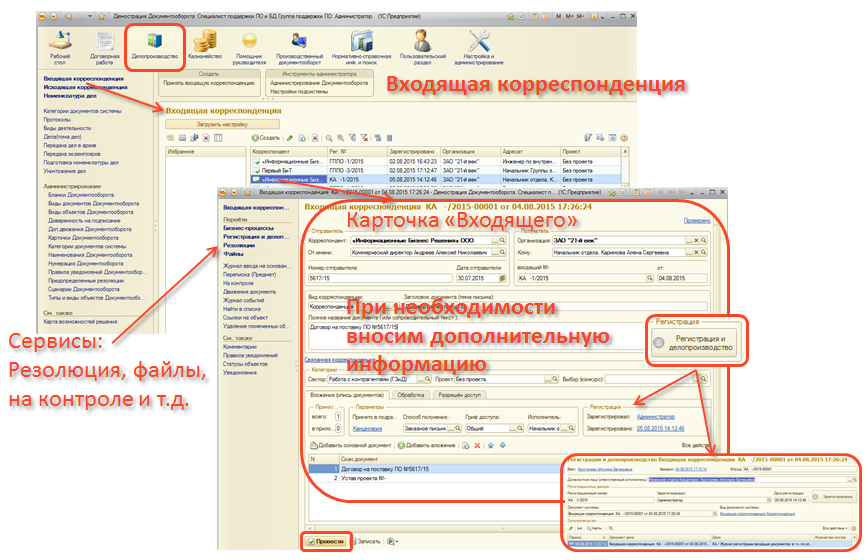Click the Администратор link under Регистрация
This screenshot has height=560, width=868.
point(656,415)
